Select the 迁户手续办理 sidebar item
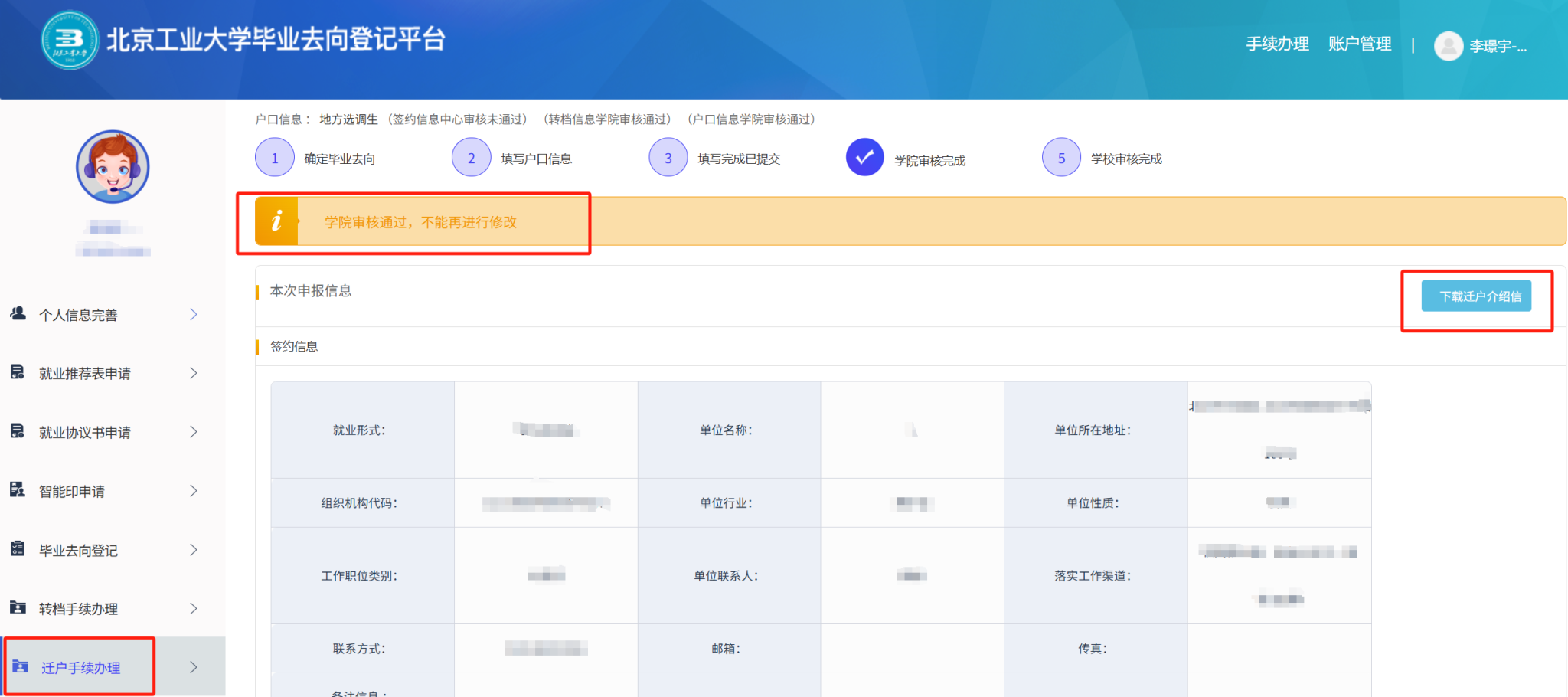 (80, 668)
